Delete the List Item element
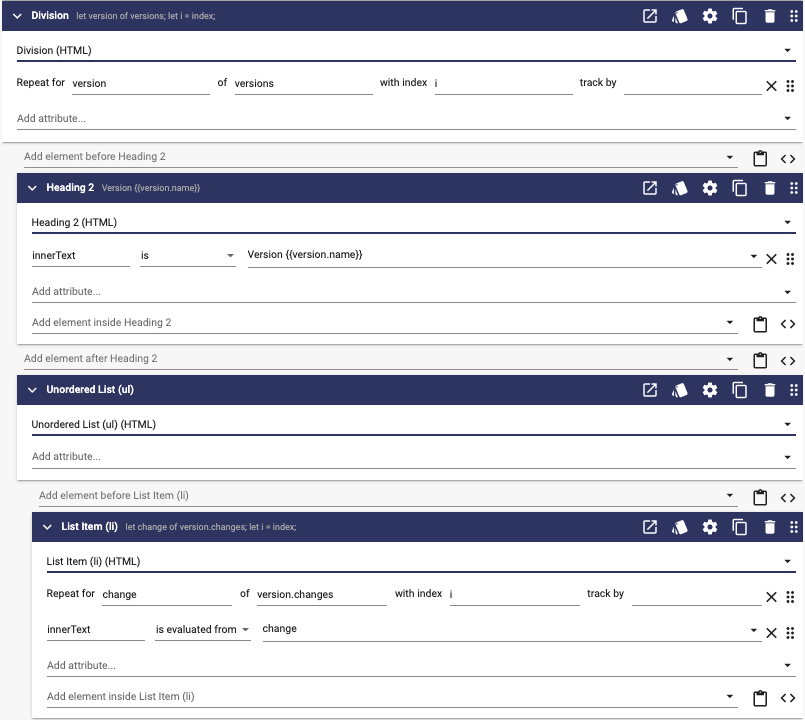 click(770, 527)
